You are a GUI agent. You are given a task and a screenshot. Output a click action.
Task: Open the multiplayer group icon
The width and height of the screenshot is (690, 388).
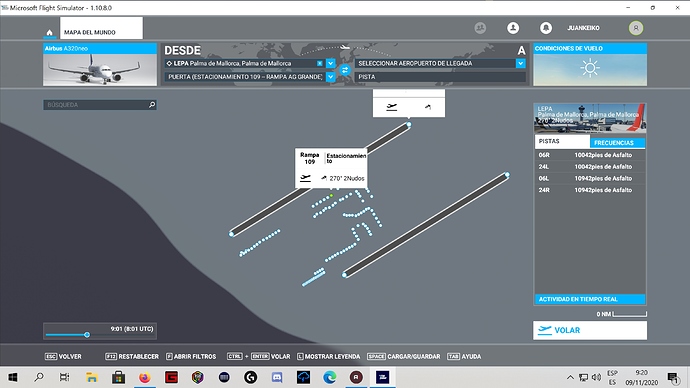[480, 28]
